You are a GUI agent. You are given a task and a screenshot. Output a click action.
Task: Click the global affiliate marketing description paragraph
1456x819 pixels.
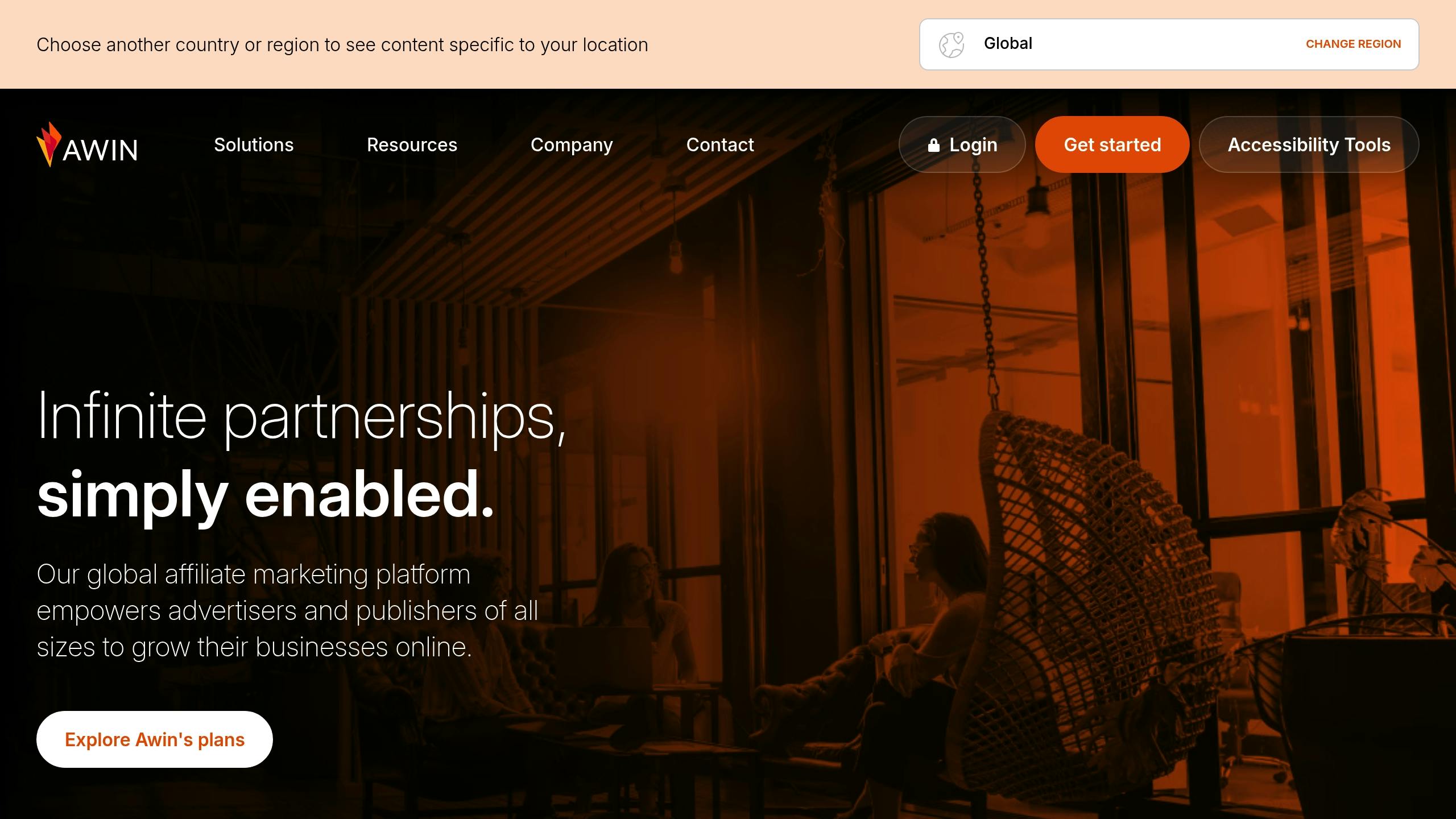coord(287,611)
